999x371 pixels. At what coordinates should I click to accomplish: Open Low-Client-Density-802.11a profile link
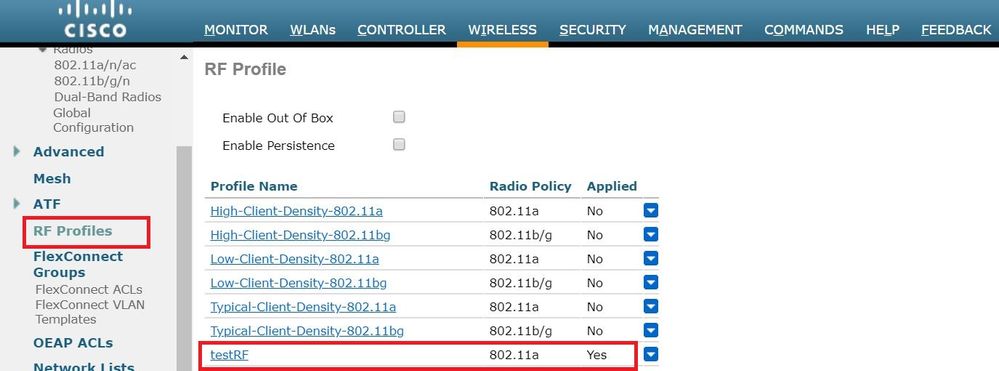pos(294,259)
